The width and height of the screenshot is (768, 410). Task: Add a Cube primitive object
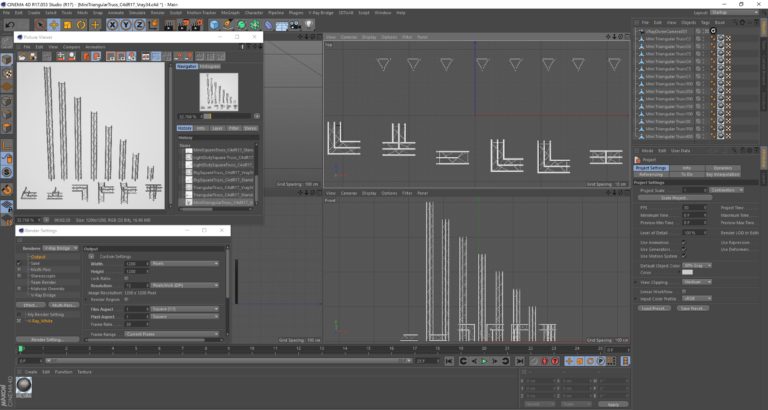click(216, 25)
